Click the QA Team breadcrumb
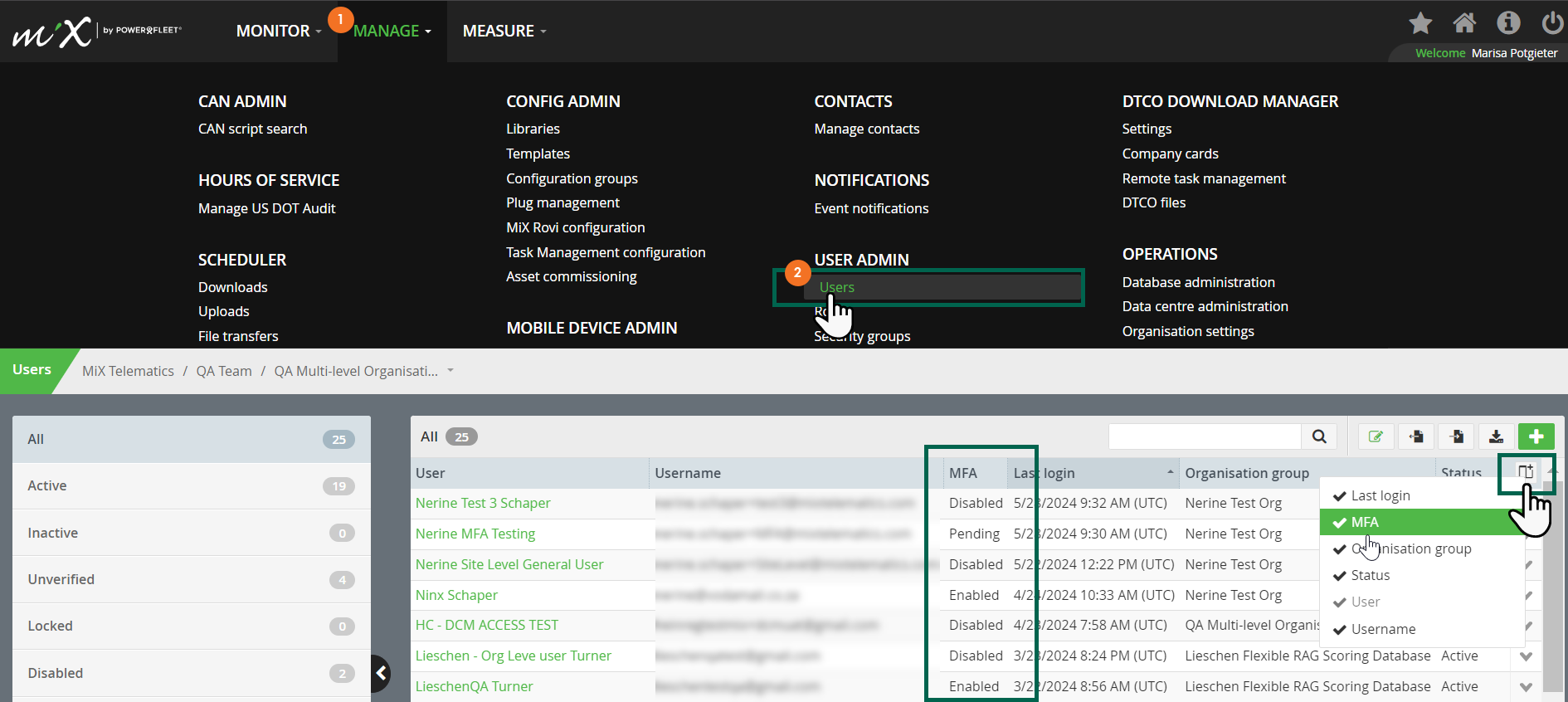1568x702 pixels. tap(224, 371)
